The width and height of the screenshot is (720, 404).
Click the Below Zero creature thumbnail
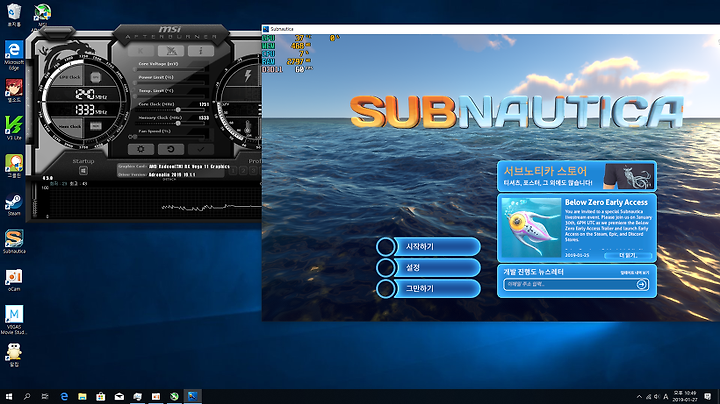[531, 228]
